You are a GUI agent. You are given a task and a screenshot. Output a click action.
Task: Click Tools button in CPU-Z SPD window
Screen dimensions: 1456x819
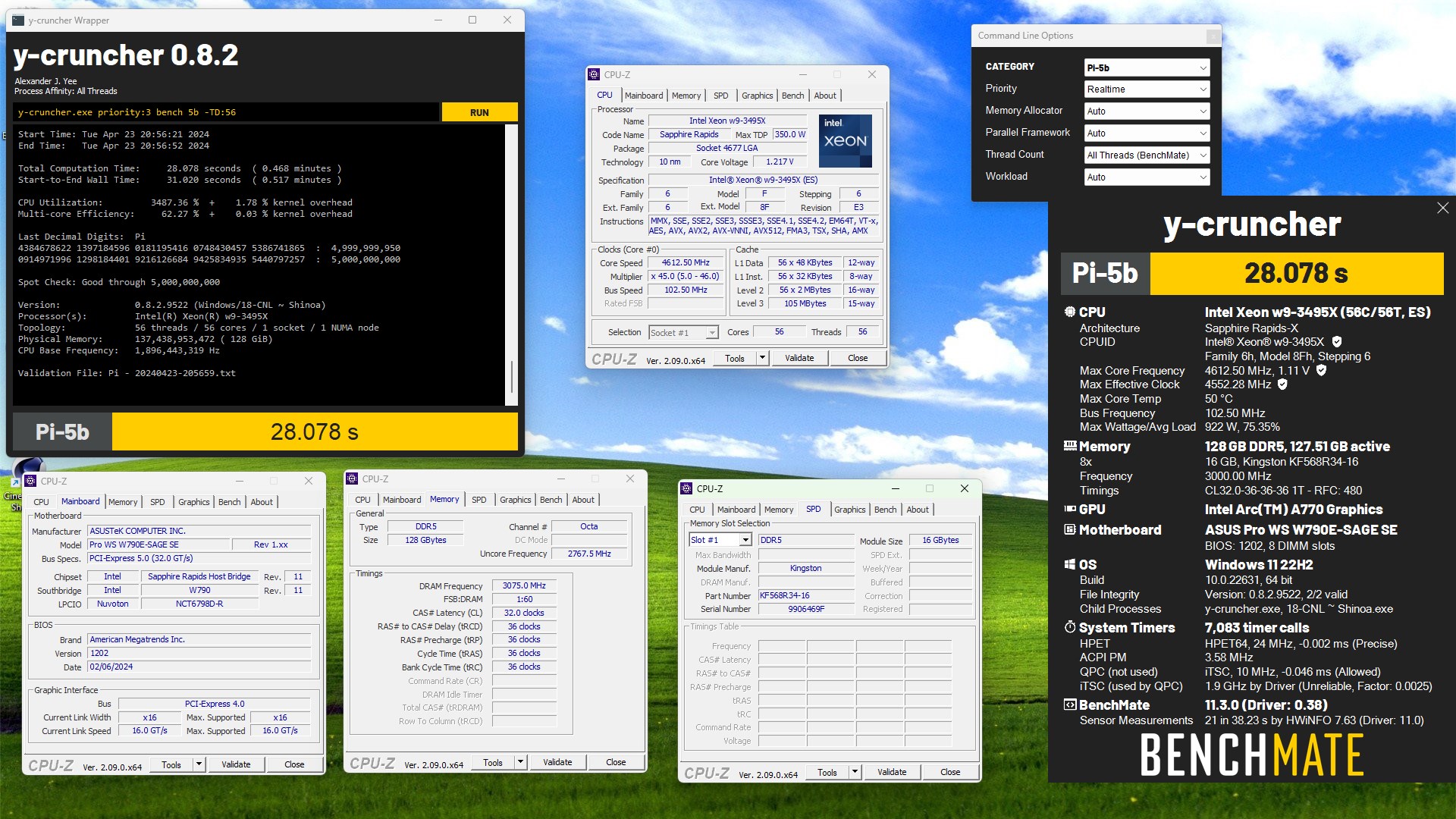pos(827,772)
